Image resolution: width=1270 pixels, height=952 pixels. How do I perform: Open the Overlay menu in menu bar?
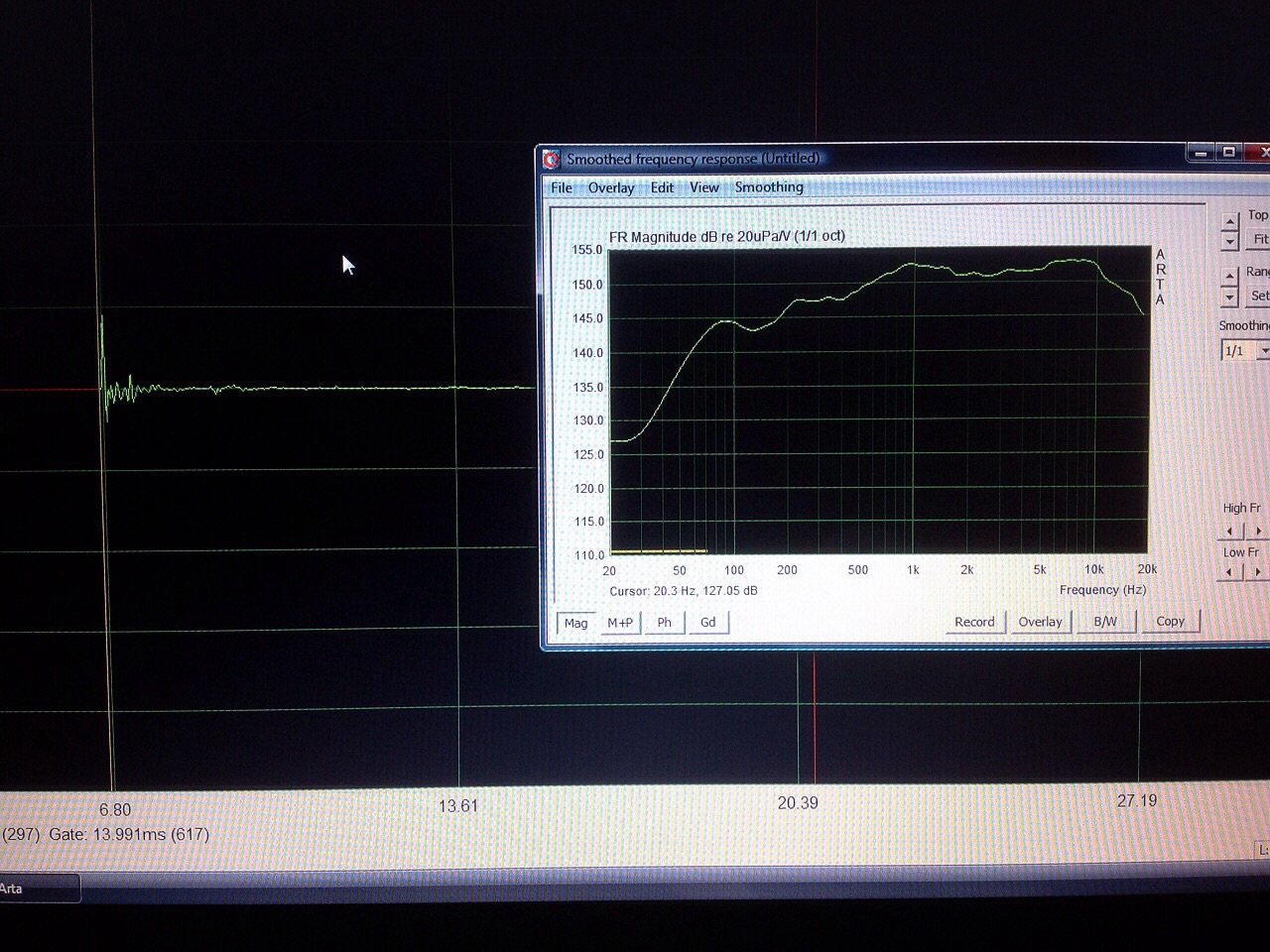click(611, 188)
